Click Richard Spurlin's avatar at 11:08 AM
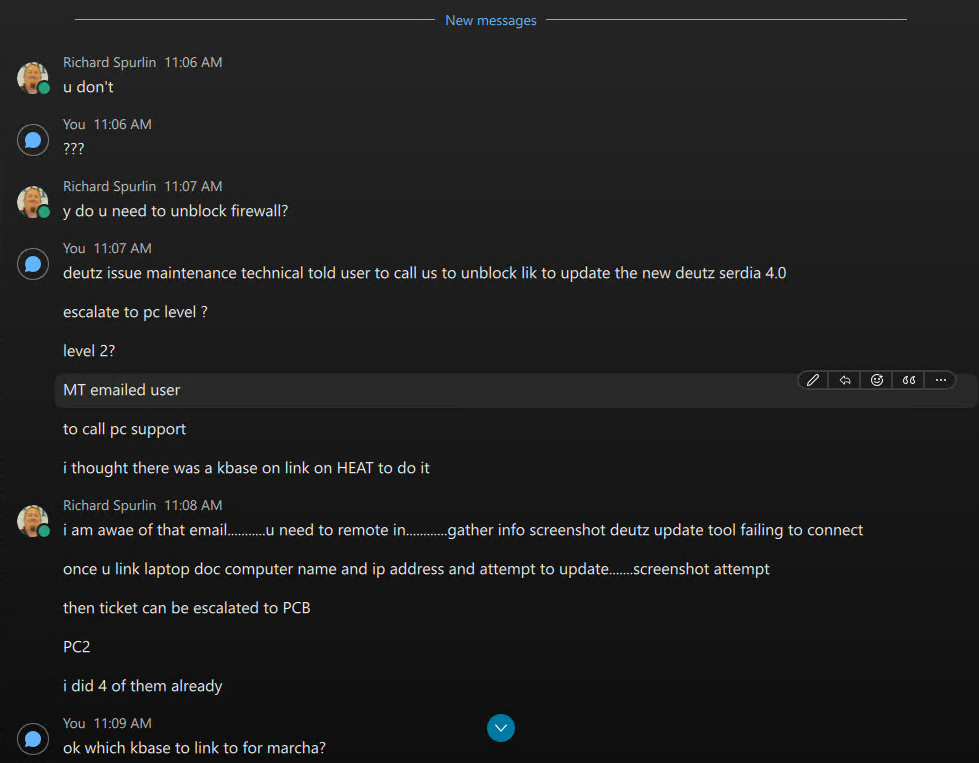979x763 pixels. pyautogui.click(x=32, y=520)
